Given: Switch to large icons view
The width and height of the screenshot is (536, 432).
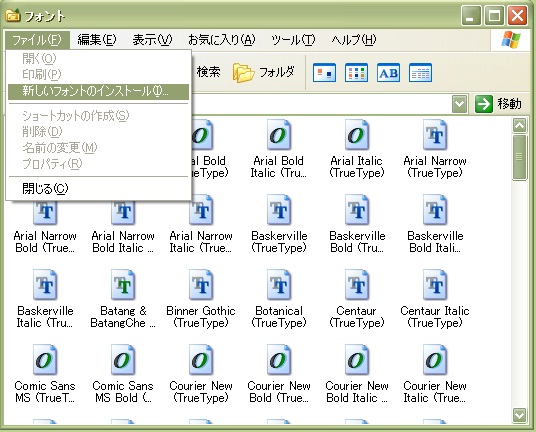Looking at the screenshot, I should tap(324, 72).
